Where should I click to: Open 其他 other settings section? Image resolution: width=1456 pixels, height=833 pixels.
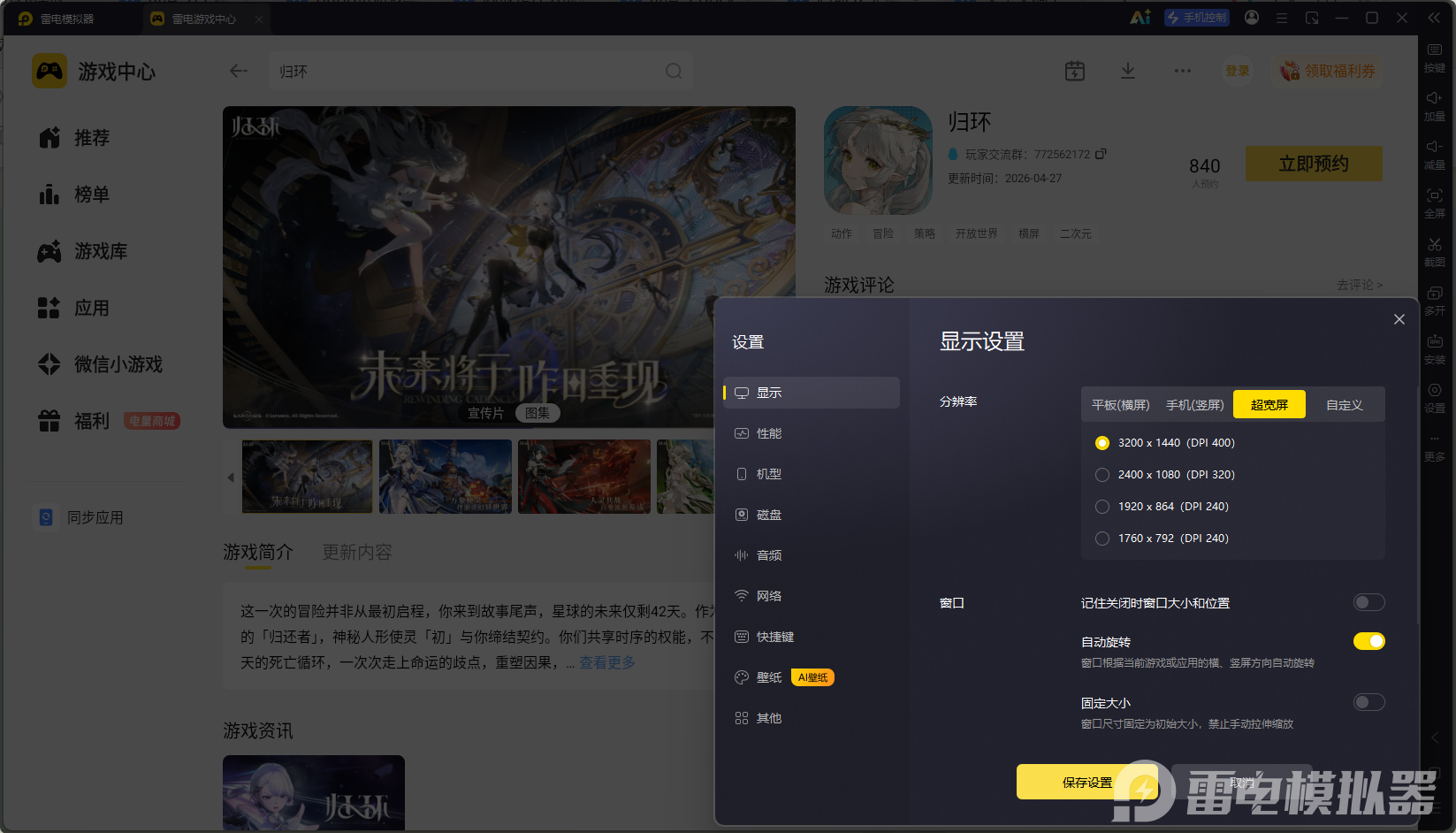tap(812, 718)
